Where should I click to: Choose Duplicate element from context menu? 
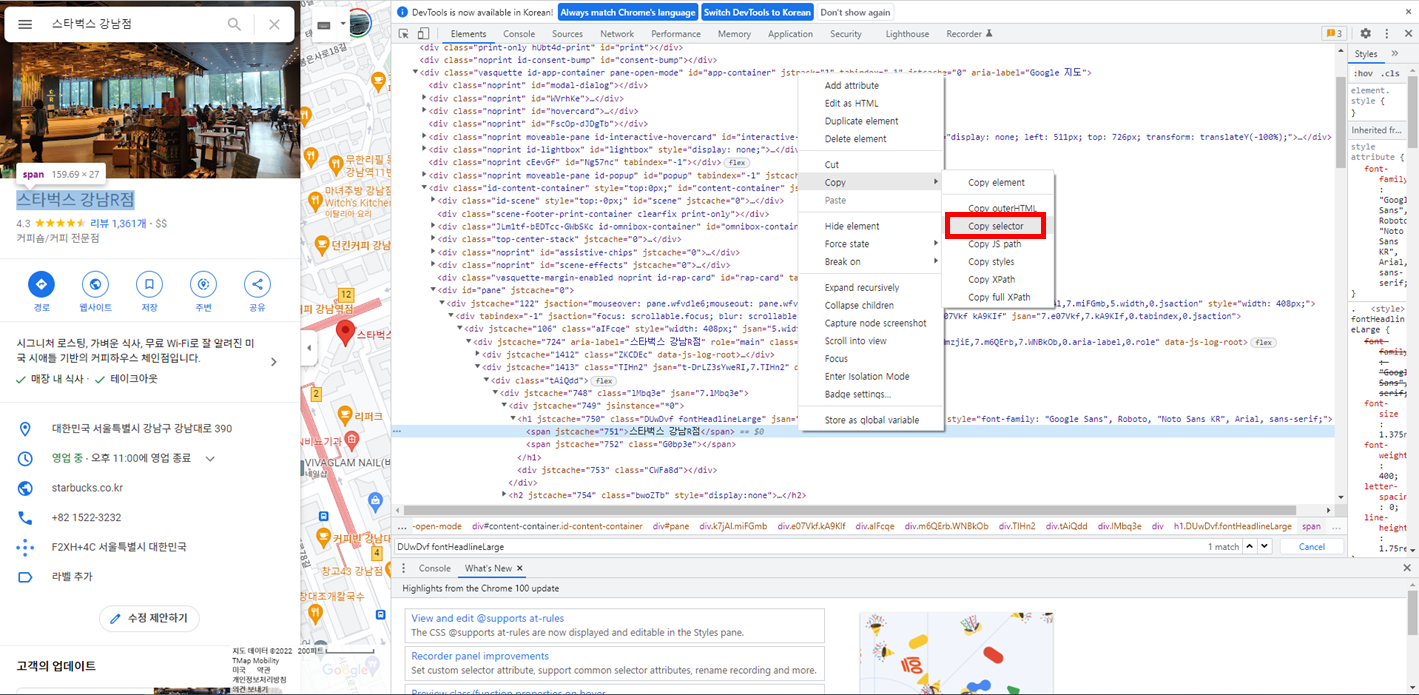point(871,122)
